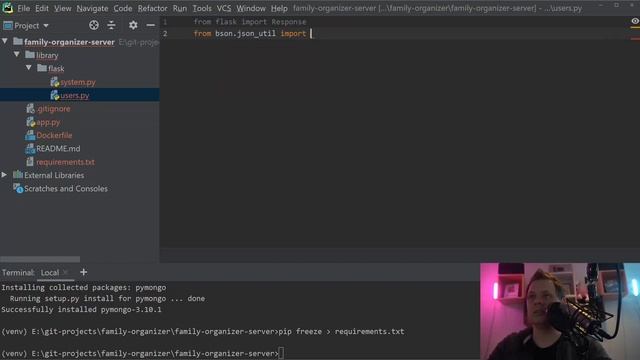The width and height of the screenshot is (640, 360).
Task: Open Project panel settings gear
Action: [x=133, y=25]
